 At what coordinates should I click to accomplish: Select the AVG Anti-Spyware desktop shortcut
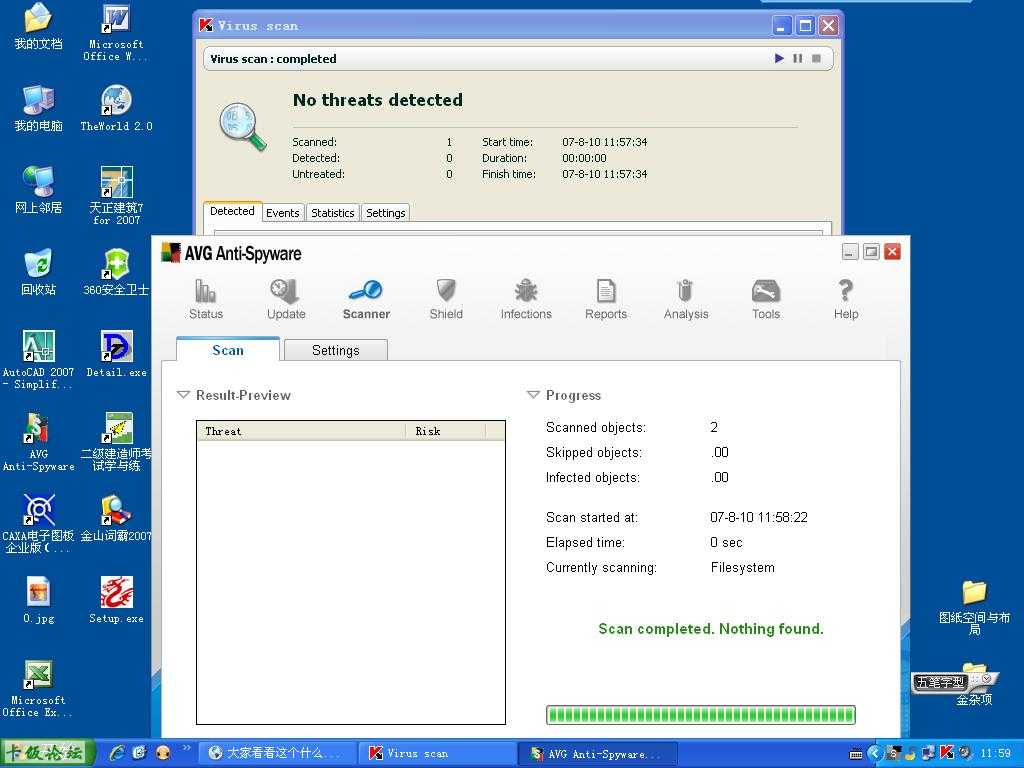[x=38, y=441]
